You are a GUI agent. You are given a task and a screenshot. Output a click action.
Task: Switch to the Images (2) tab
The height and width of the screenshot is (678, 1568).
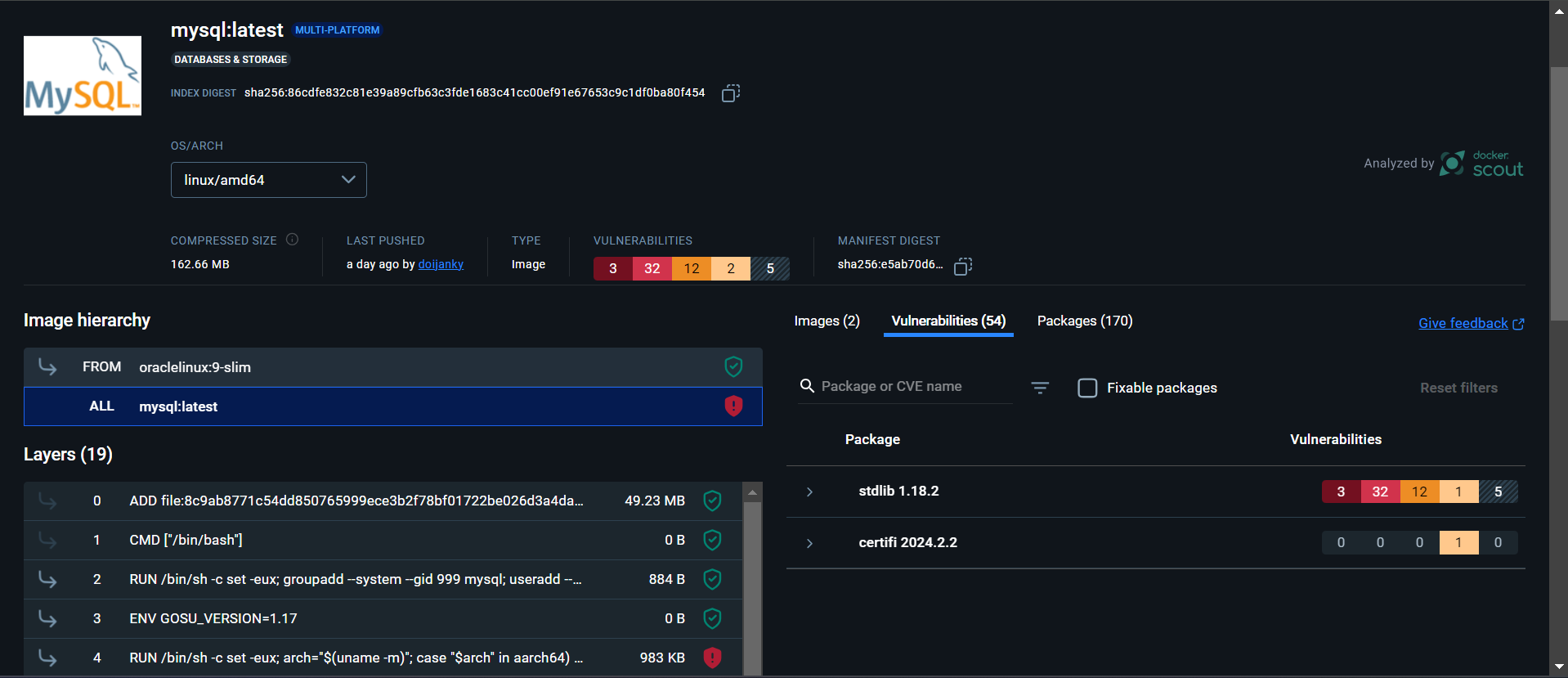pyautogui.click(x=827, y=321)
